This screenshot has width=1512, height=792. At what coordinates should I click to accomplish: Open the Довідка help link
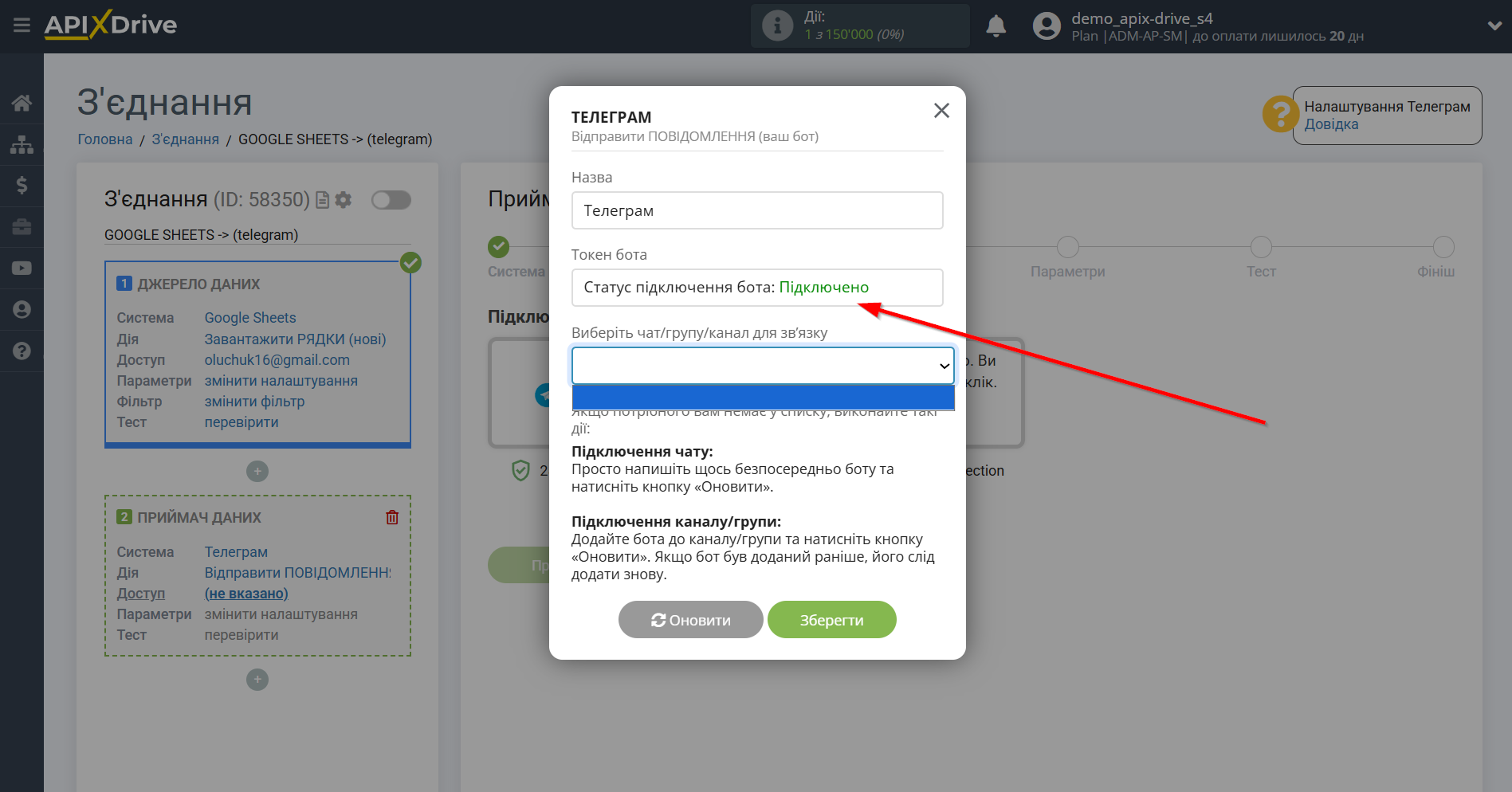tap(1331, 124)
